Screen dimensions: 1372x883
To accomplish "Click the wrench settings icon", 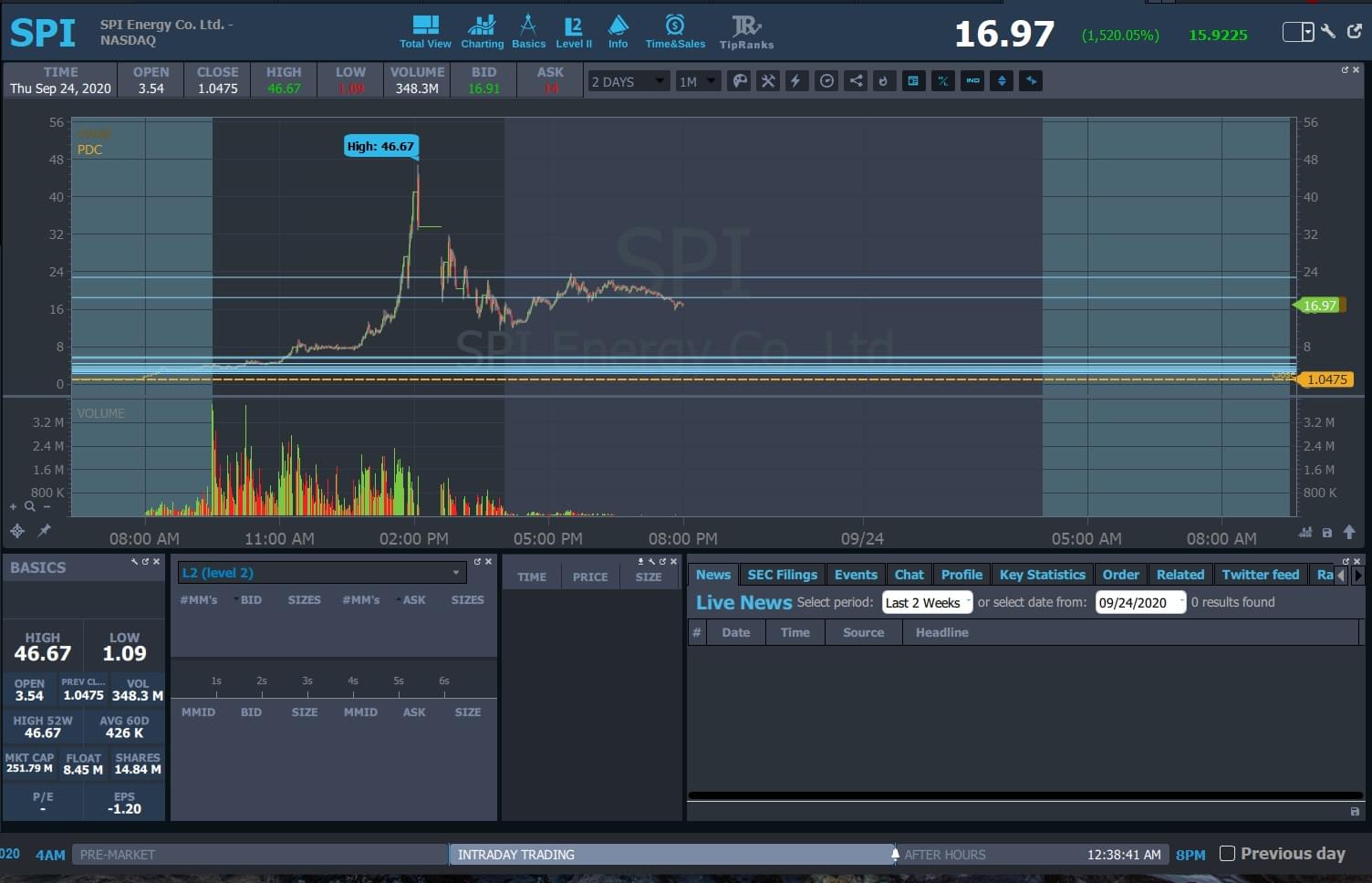I will (x=1328, y=32).
